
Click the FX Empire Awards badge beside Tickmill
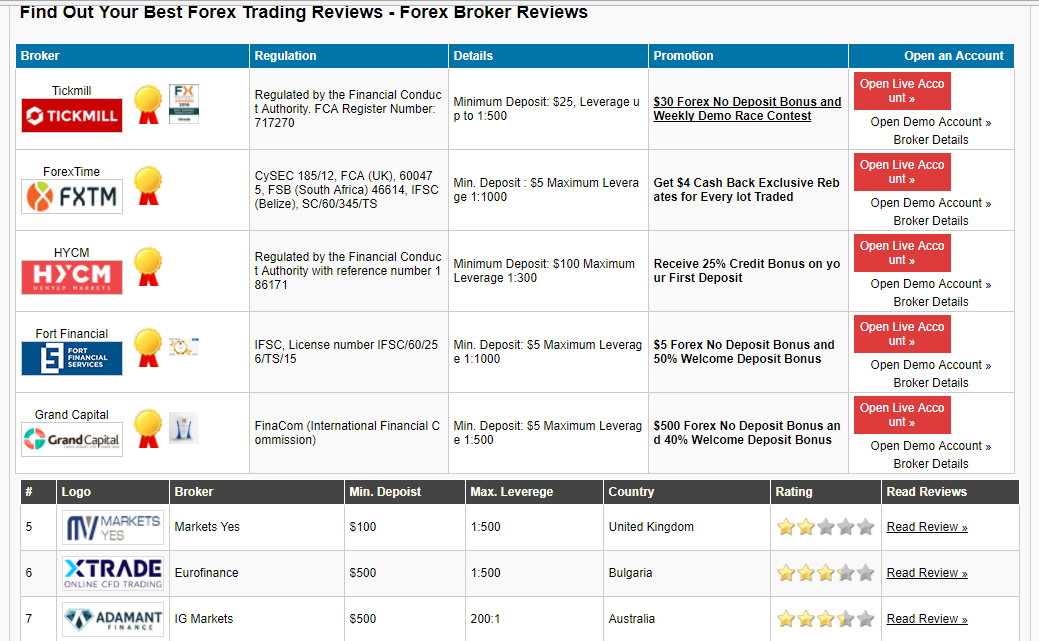[x=182, y=103]
